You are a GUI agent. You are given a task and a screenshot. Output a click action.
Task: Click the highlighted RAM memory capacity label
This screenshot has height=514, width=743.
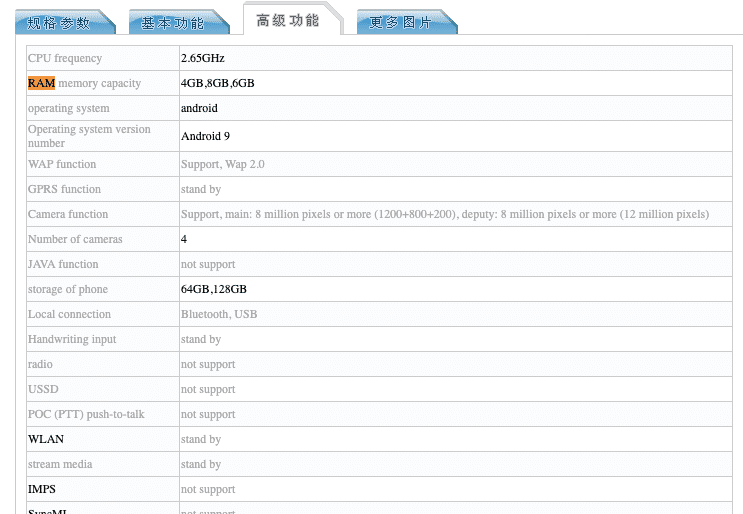(x=84, y=83)
